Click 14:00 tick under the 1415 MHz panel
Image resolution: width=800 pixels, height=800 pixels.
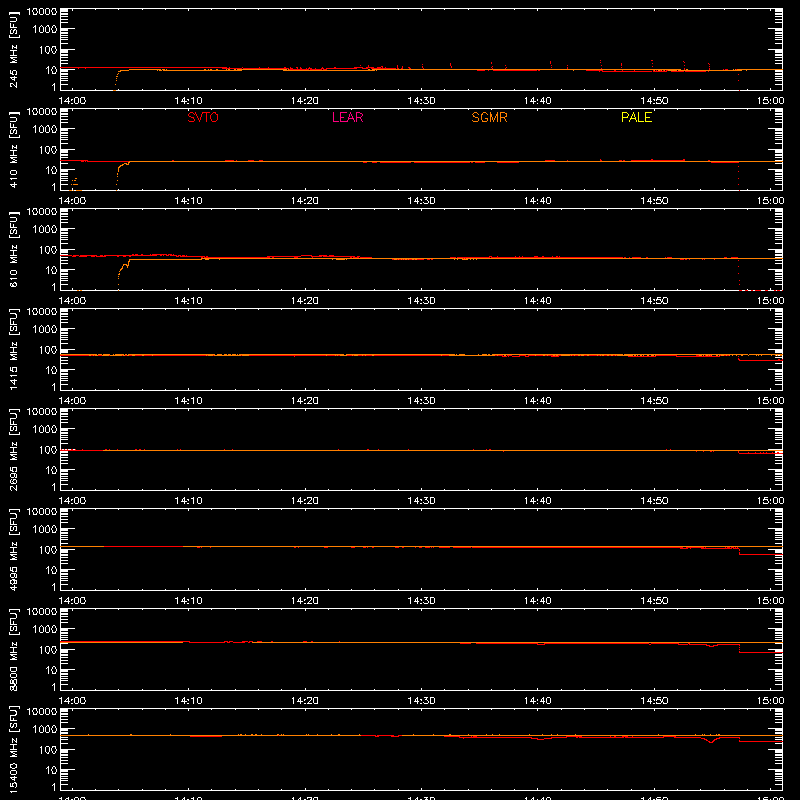(x=72, y=401)
